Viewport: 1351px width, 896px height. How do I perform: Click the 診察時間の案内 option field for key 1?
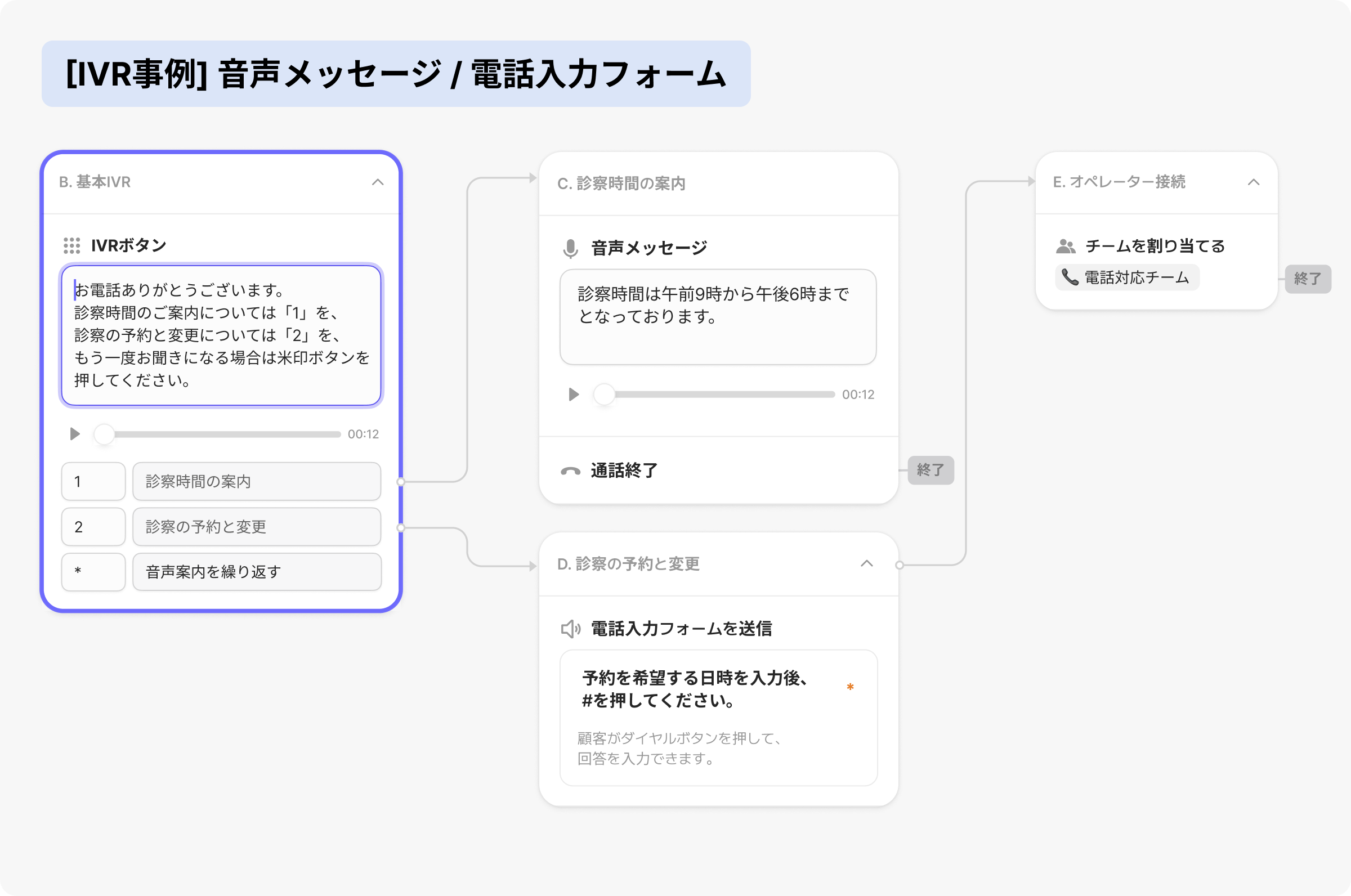click(x=257, y=482)
